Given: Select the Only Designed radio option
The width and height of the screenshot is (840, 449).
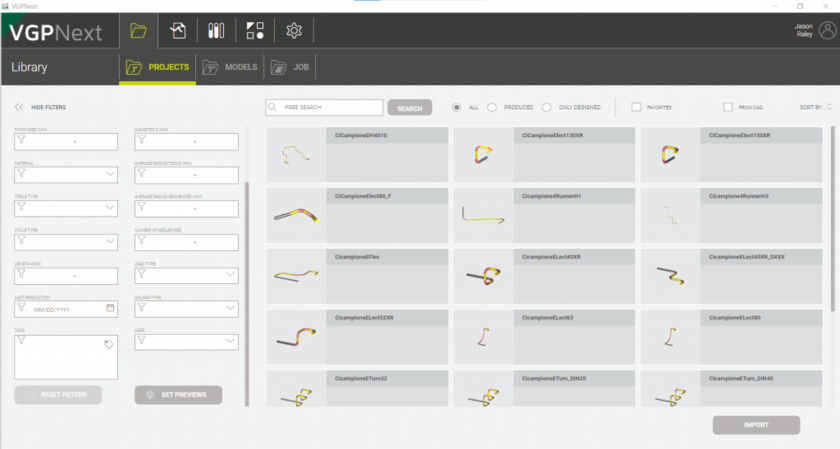Looking at the screenshot, I should coord(547,107).
